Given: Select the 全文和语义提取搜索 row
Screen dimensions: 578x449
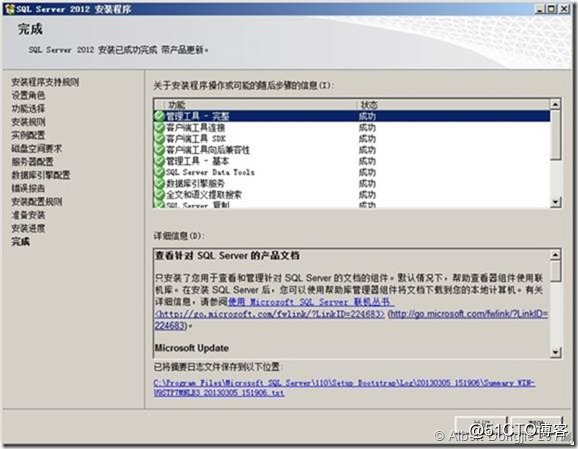Looking at the screenshot, I should tap(352, 194).
